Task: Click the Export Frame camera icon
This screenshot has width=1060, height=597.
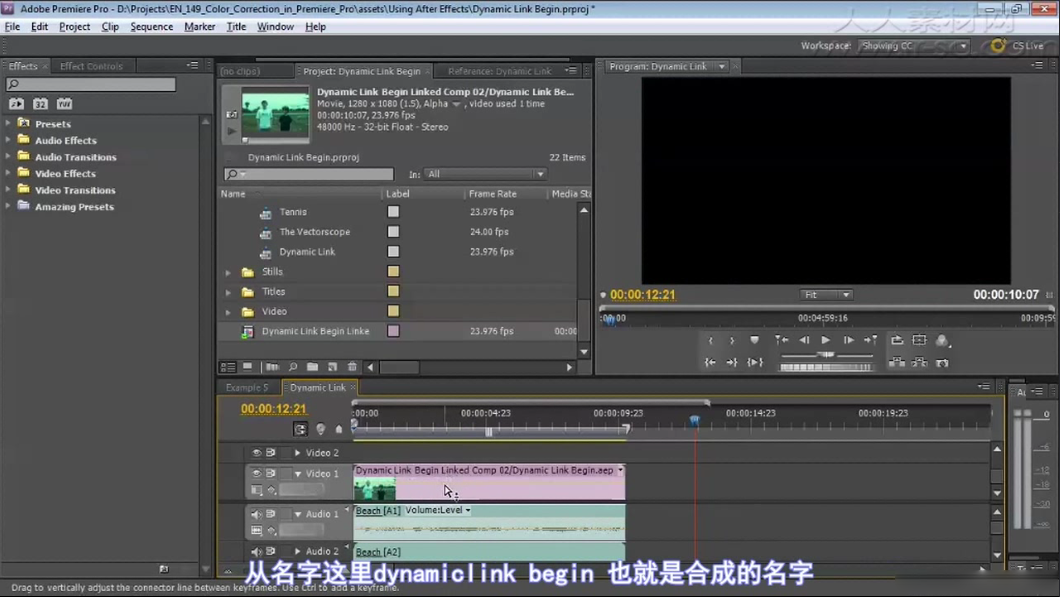Action: [x=942, y=363]
